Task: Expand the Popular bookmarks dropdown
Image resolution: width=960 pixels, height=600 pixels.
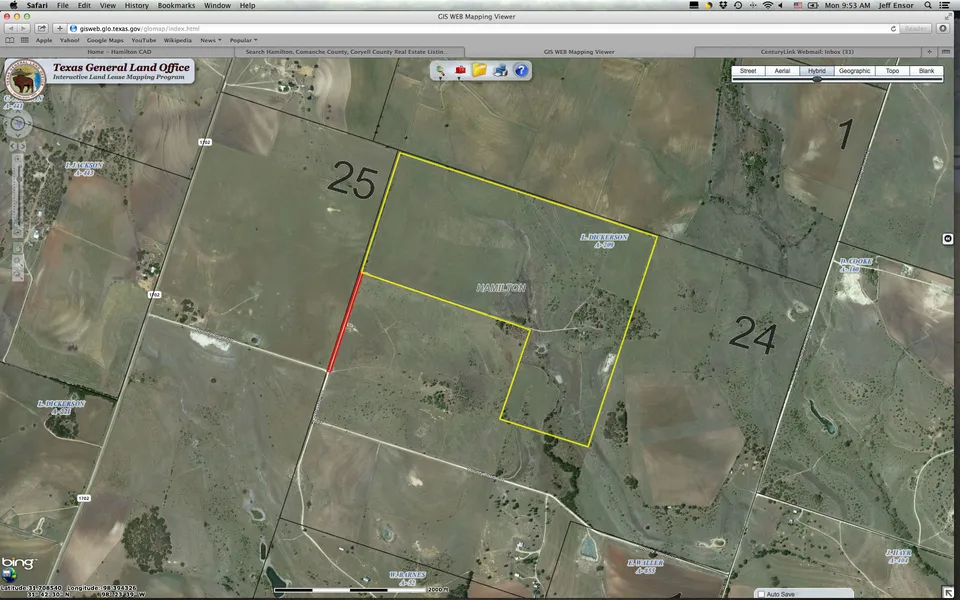Action: click(245, 41)
